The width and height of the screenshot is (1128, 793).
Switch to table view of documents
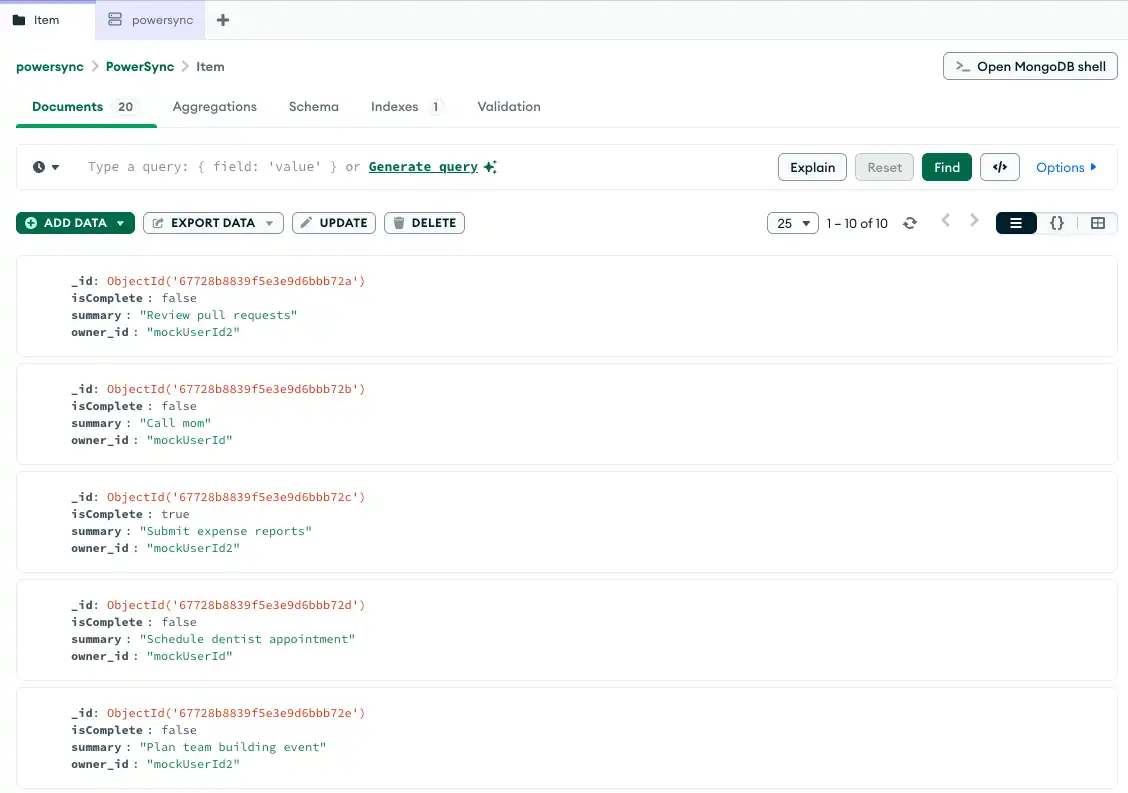1098,223
